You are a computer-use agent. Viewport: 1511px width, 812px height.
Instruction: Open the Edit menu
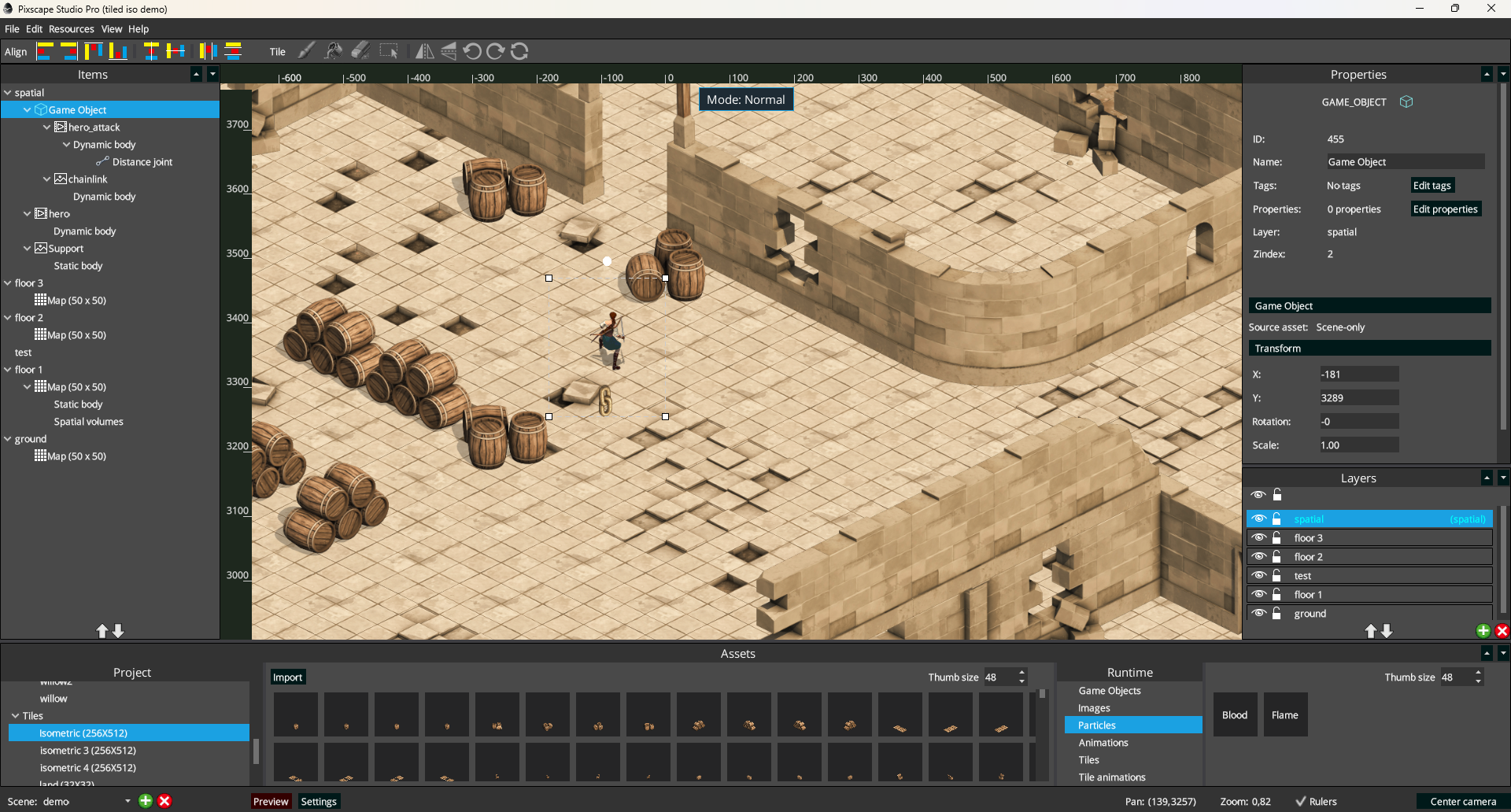[35, 29]
